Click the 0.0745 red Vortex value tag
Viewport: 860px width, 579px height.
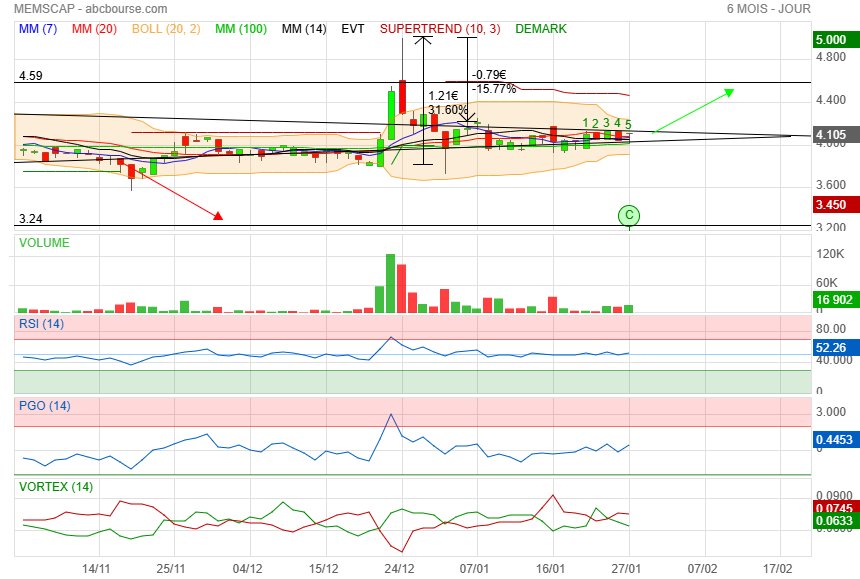pos(834,507)
